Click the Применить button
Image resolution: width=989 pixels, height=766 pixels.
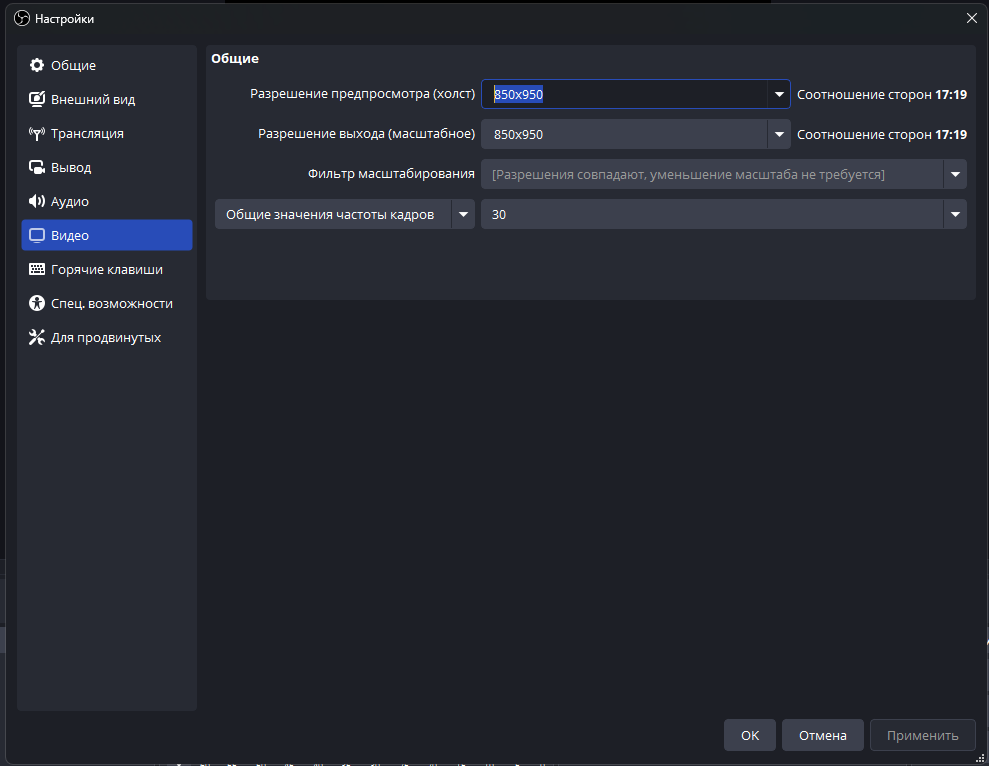[922, 735]
